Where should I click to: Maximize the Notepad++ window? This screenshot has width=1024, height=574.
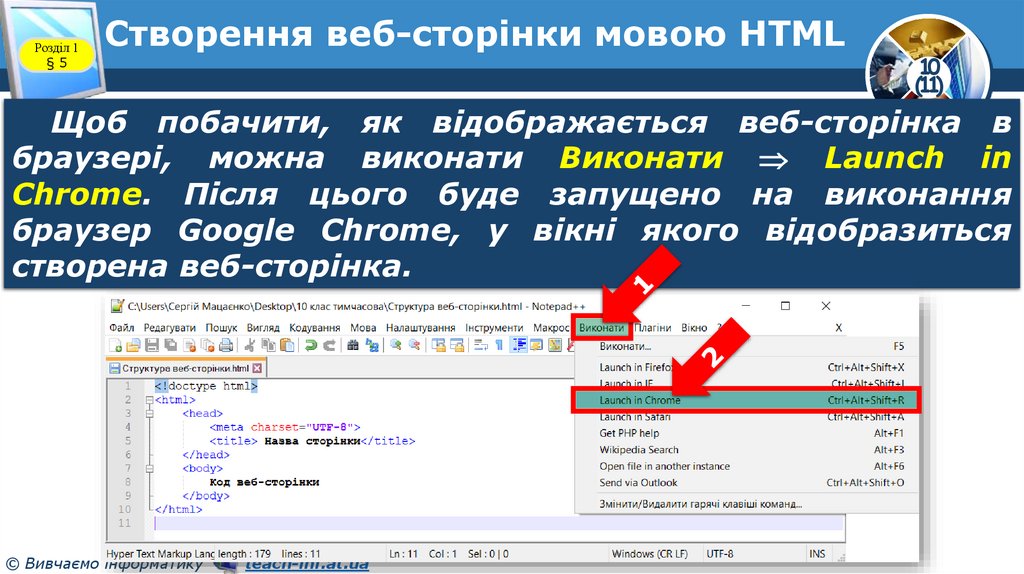click(x=786, y=306)
